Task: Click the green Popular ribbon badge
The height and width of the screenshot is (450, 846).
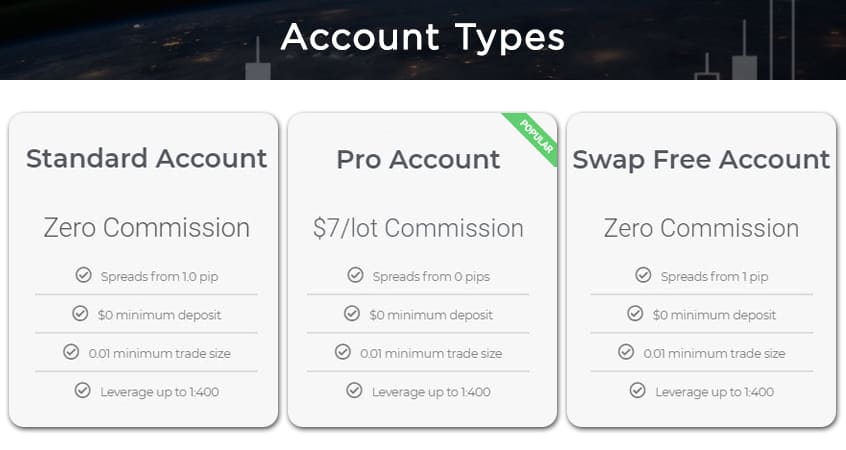Action: 534,137
